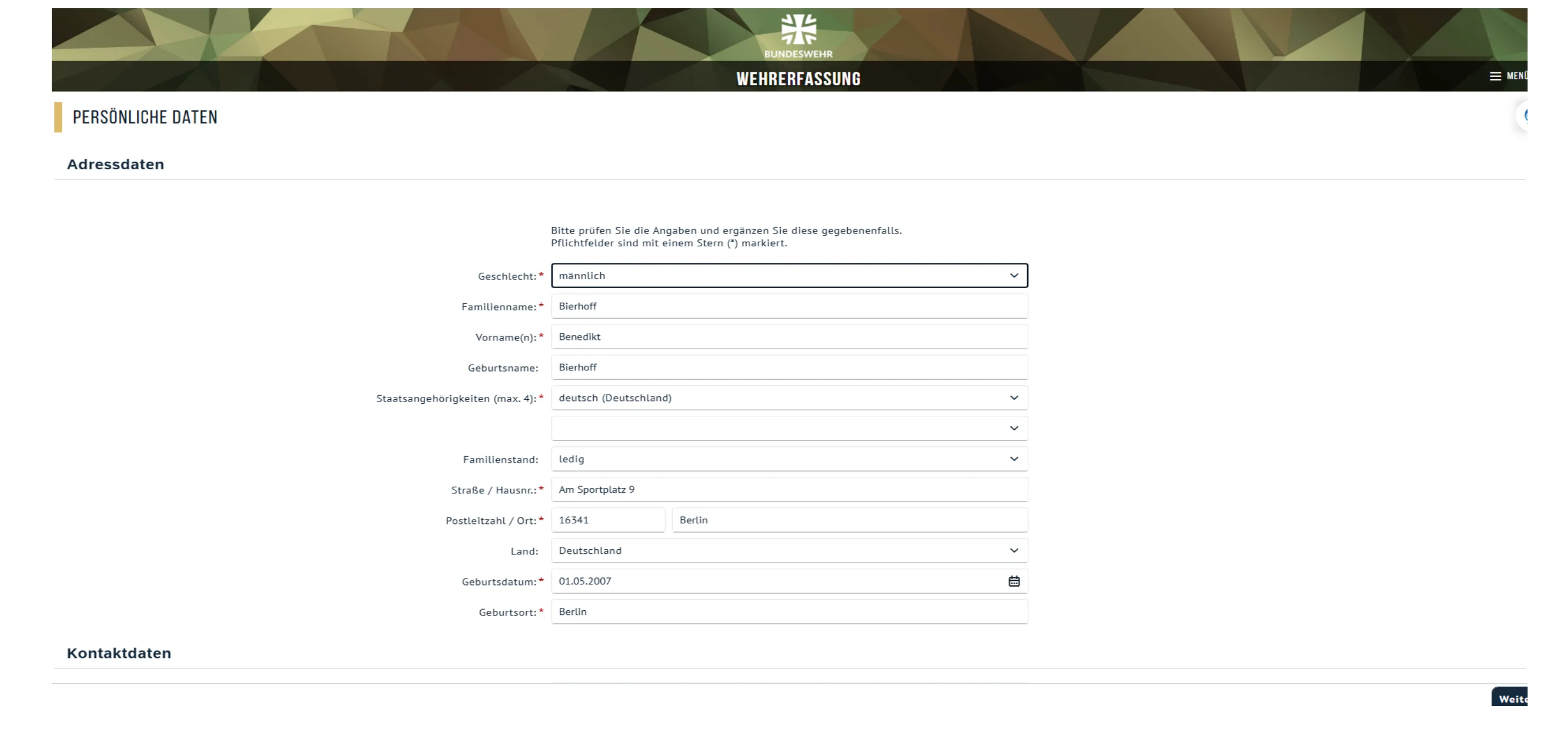Expand the Geschlecht dropdown
The height and width of the screenshot is (732, 1568).
tap(789, 276)
